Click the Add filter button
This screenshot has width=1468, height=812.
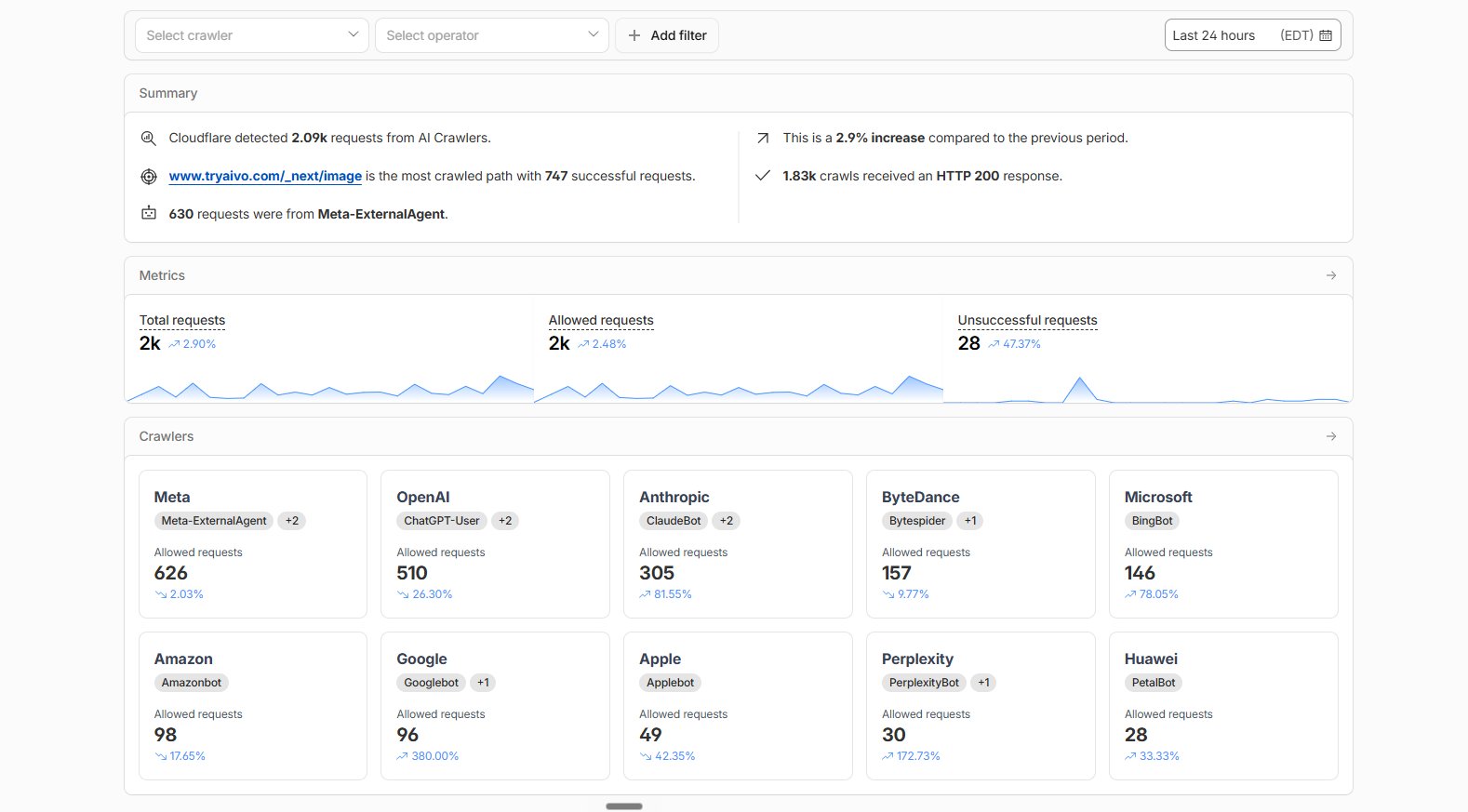667,35
